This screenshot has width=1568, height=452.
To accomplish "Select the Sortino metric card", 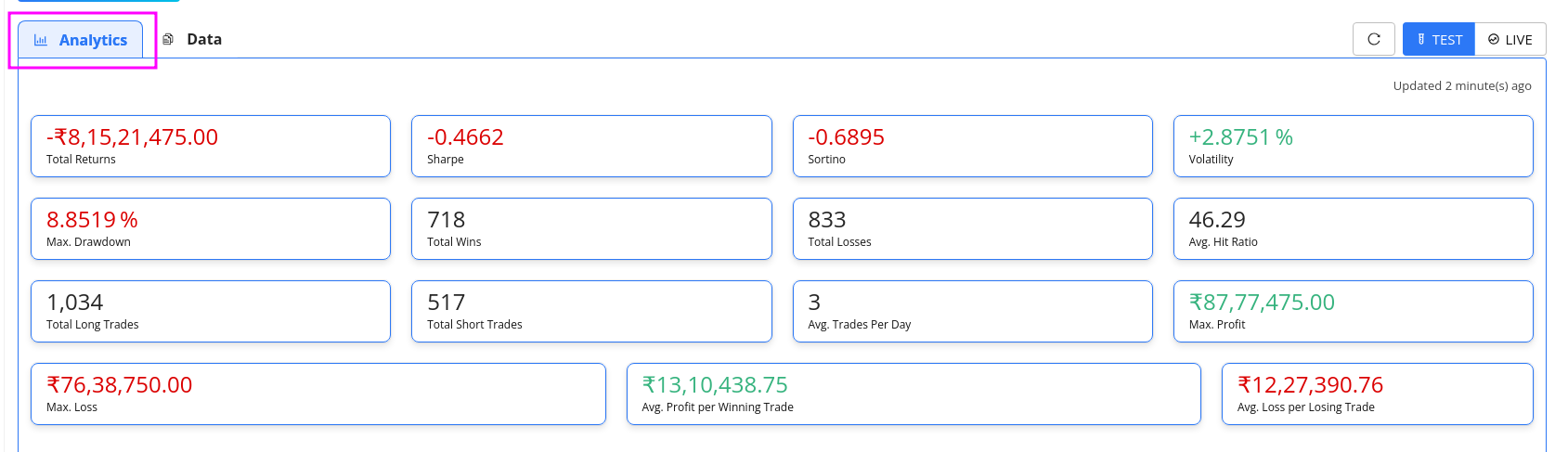I will (x=972, y=146).
